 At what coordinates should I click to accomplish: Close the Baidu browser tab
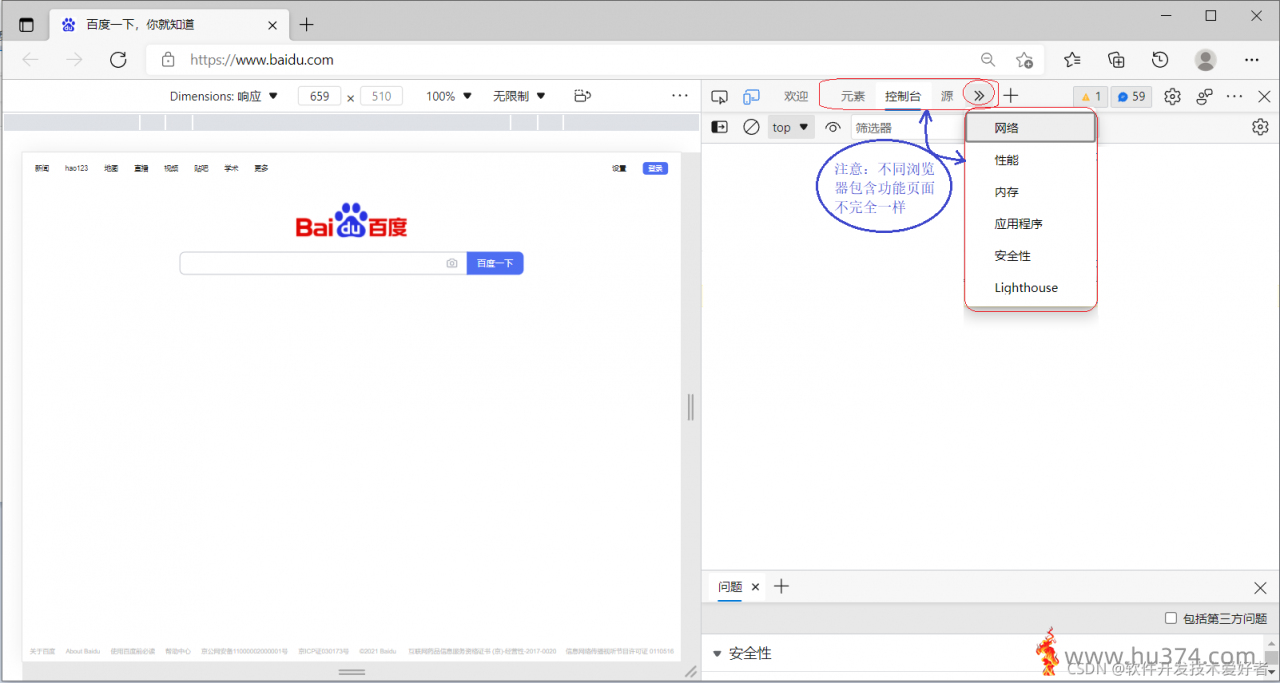click(273, 24)
